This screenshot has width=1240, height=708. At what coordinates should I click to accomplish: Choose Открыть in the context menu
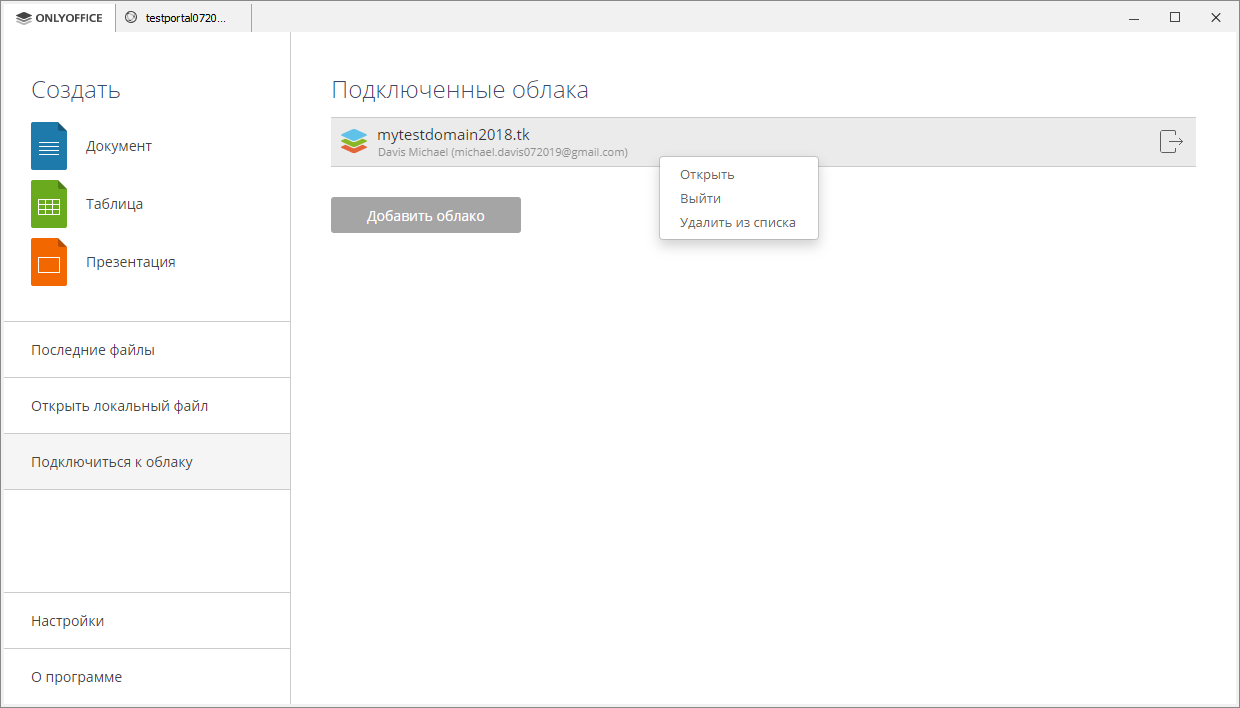pos(739,175)
